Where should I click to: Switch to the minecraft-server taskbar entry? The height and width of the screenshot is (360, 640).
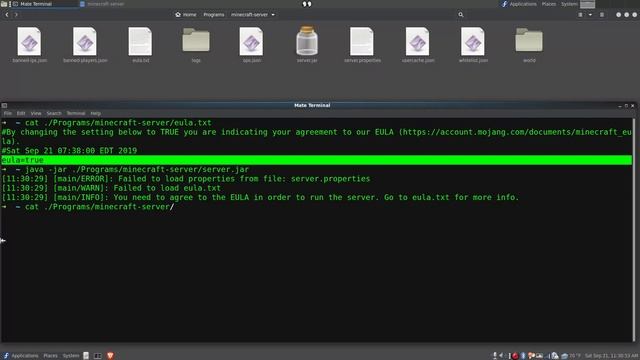point(102,4)
